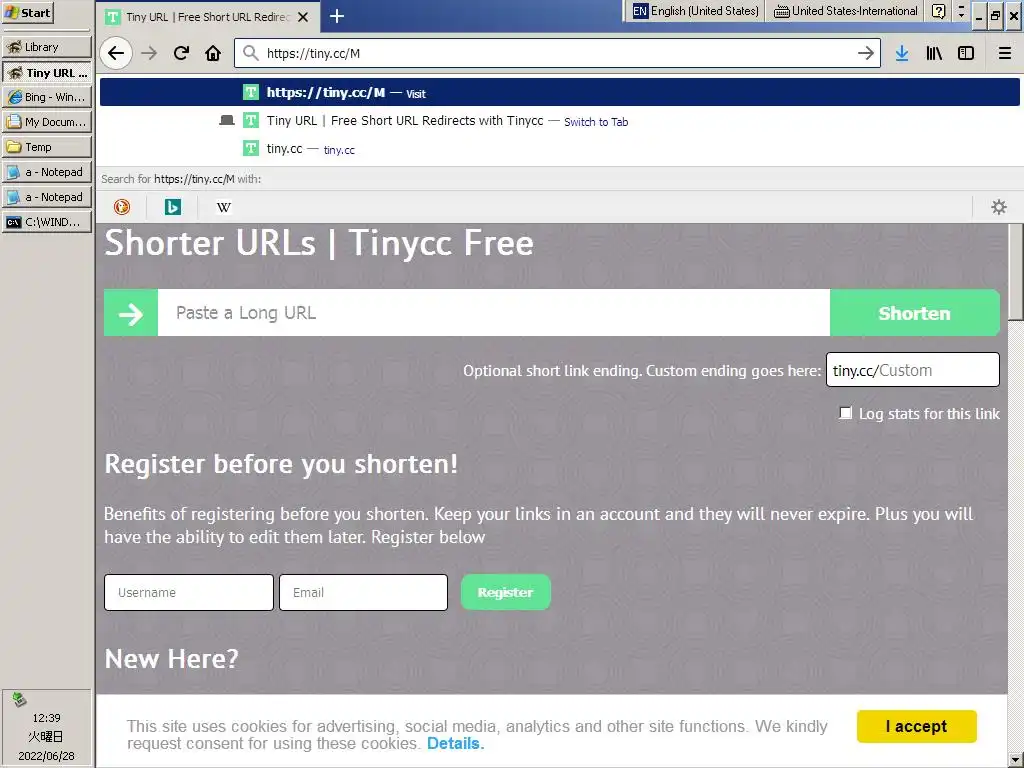Image resolution: width=1024 pixels, height=768 pixels.
Task: Search with Wikipedia icon
Action: click(x=223, y=207)
